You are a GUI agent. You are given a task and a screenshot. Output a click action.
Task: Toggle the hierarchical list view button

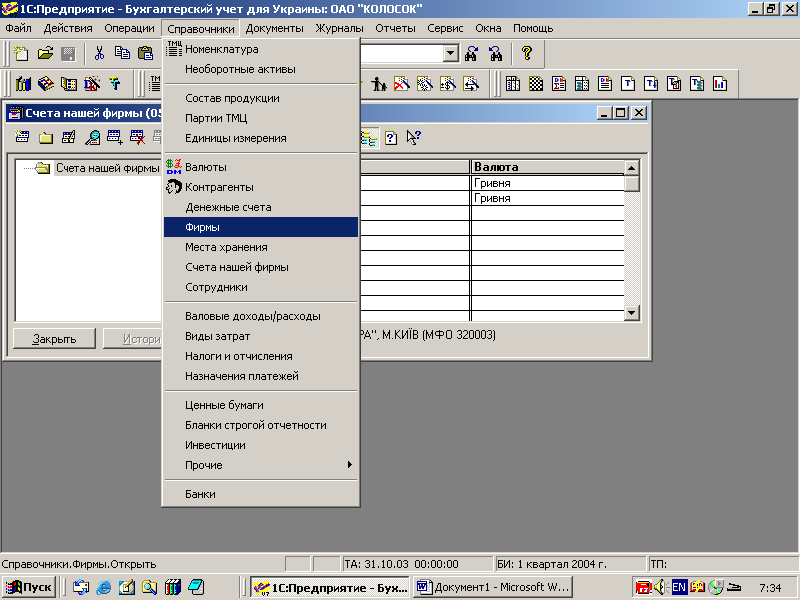click(369, 138)
